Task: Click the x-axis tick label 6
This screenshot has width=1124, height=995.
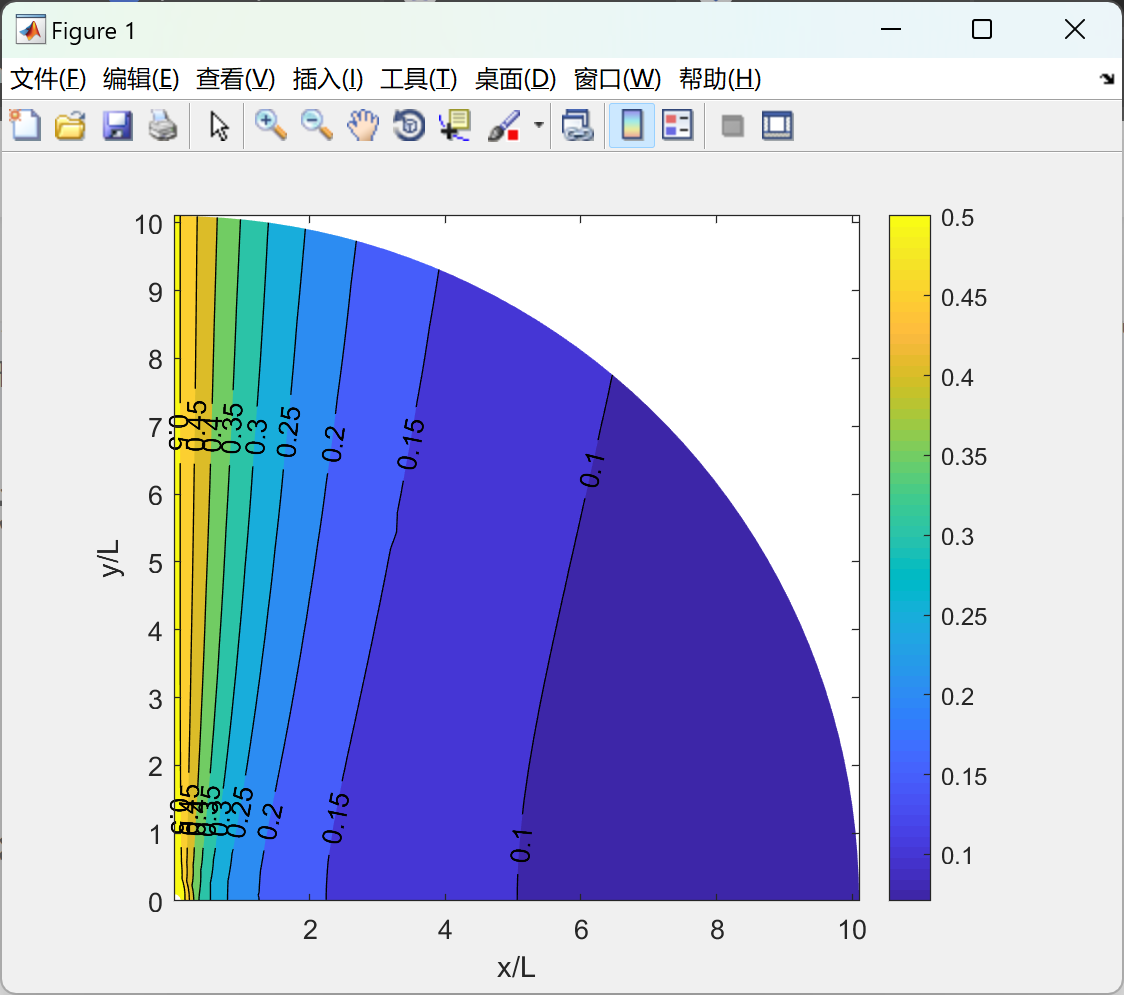Action: 581,930
